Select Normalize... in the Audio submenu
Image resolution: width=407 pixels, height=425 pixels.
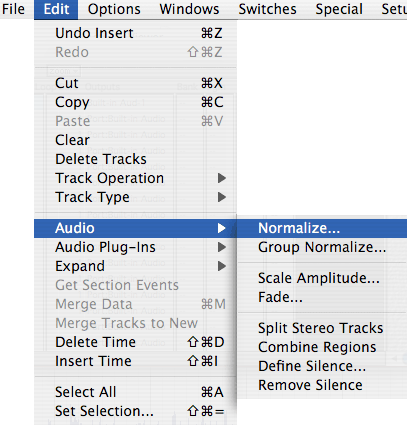(322, 228)
